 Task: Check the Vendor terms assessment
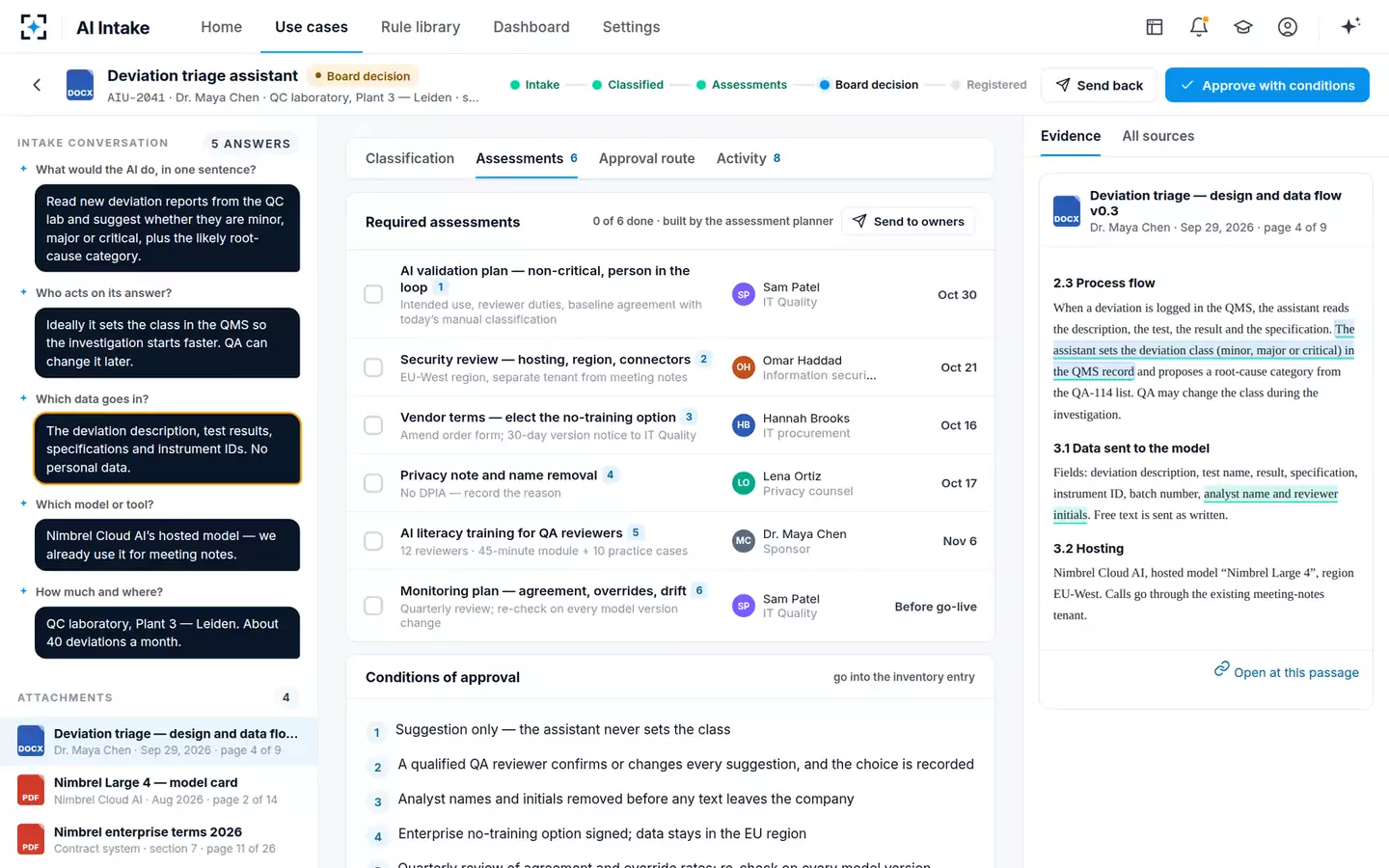[x=373, y=425]
